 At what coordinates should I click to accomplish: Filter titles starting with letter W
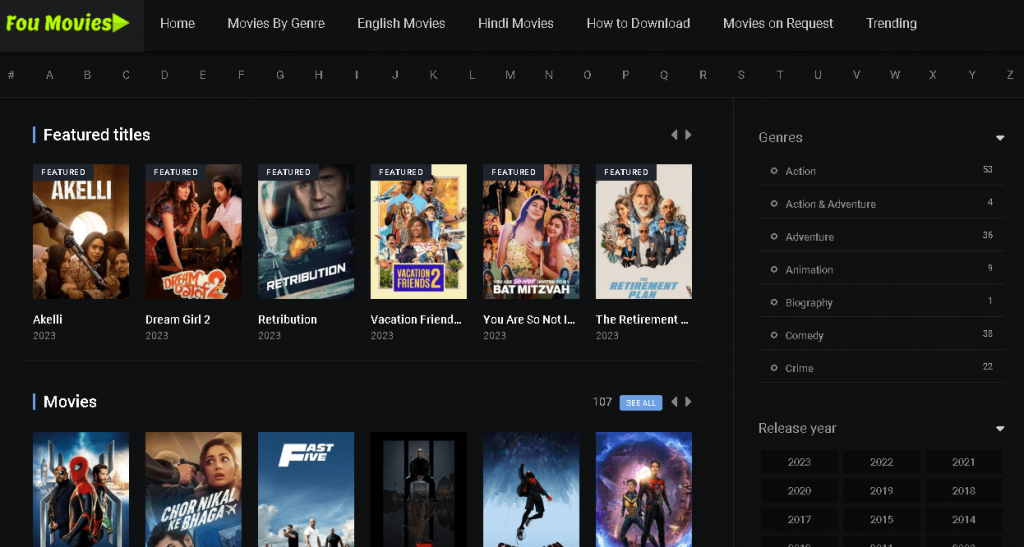[895, 75]
